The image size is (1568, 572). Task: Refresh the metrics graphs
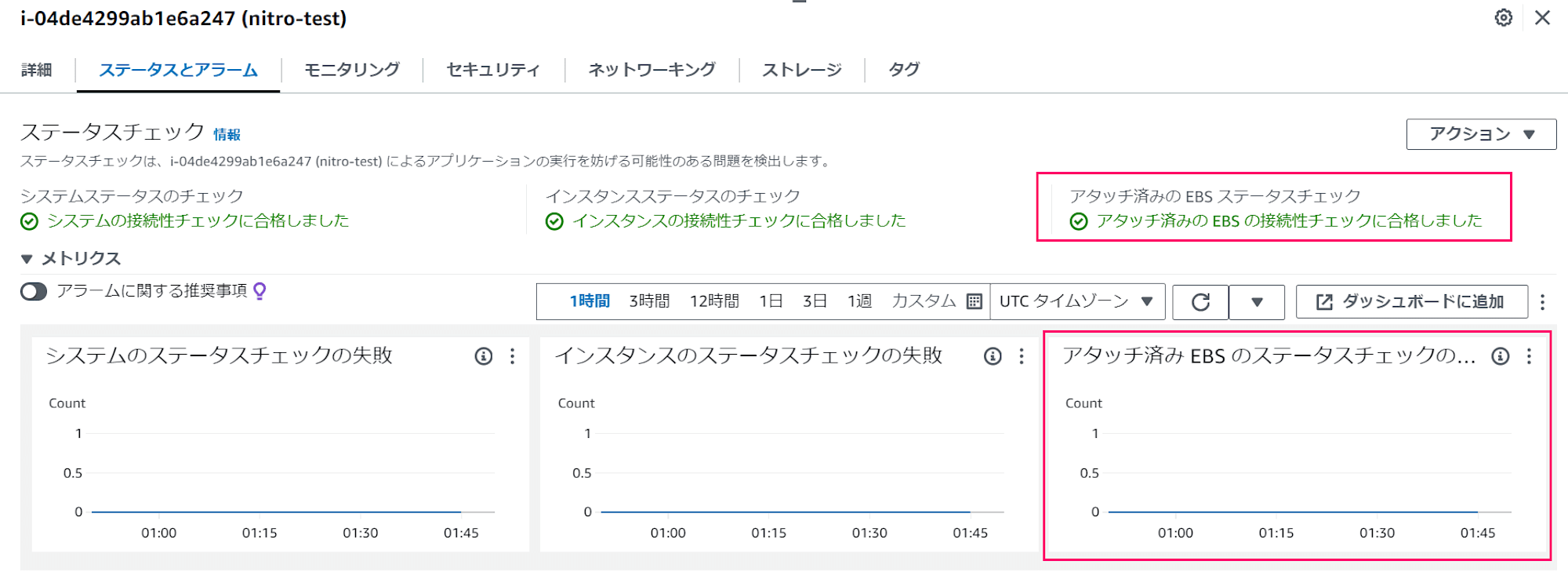[1200, 302]
